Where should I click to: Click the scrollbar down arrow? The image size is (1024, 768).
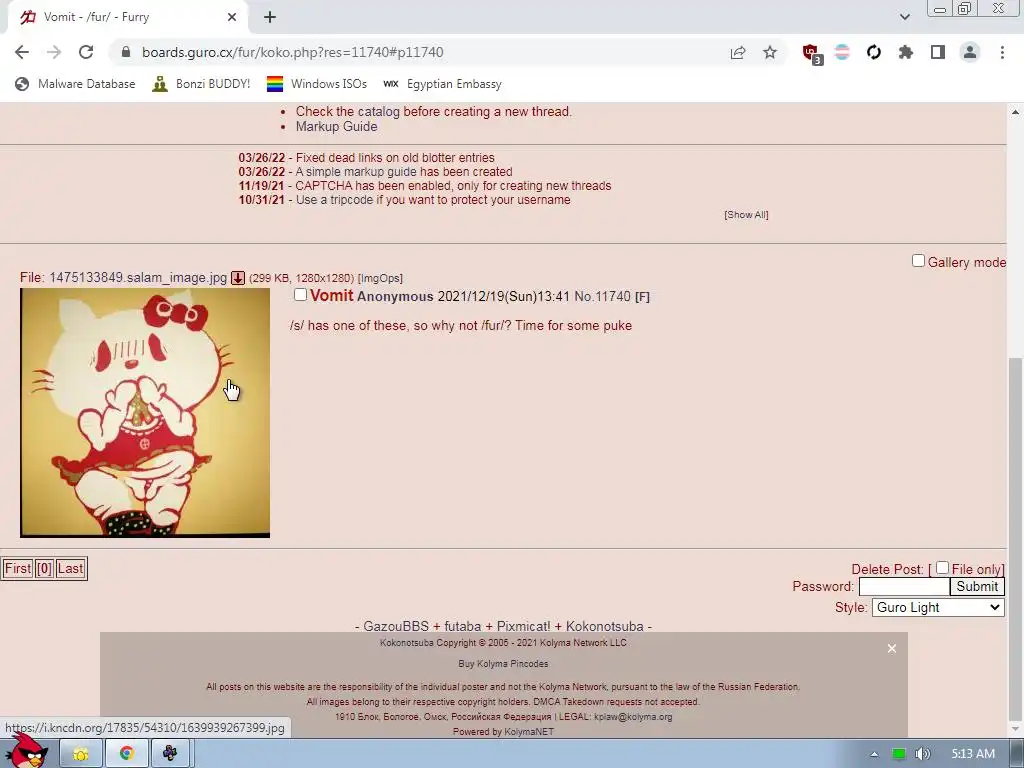tap(1016, 728)
